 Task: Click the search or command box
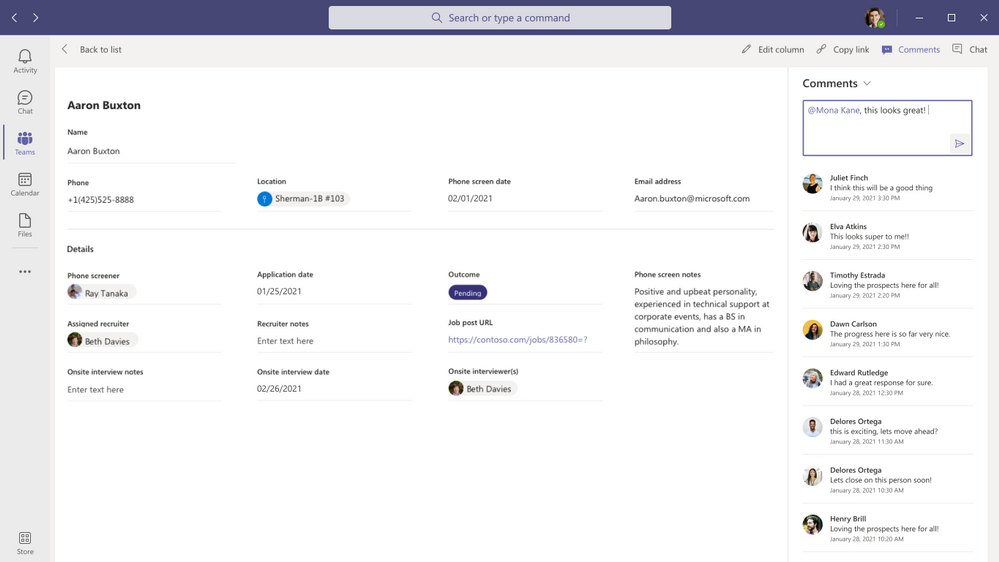[x=500, y=18]
